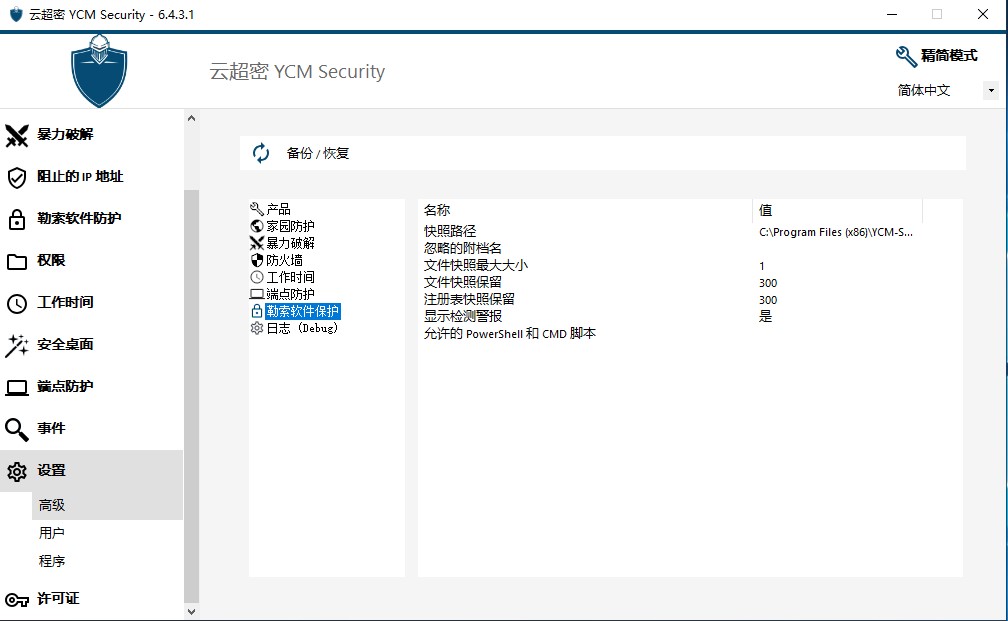This screenshot has height=621, width=1008.
Task: Select the 防火墙 tree item
Action: click(284, 260)
